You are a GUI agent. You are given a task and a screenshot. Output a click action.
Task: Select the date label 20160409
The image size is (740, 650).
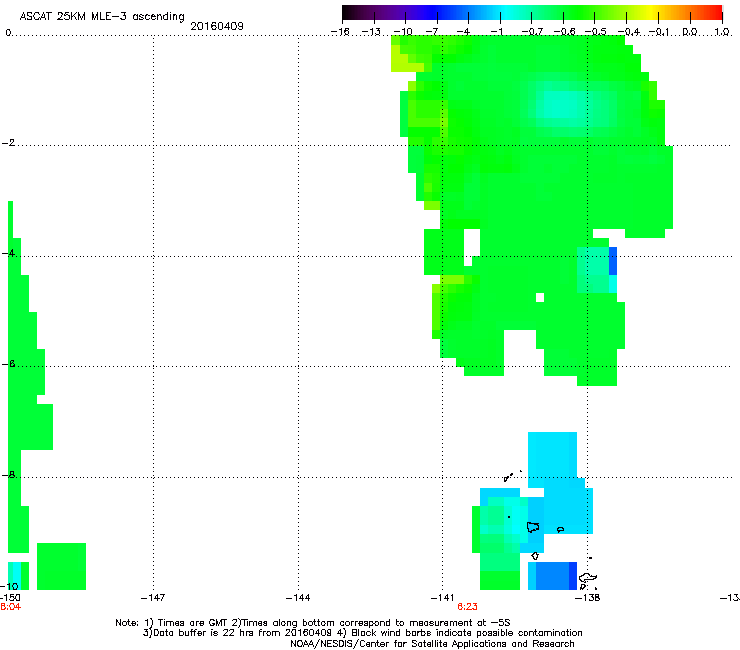pyautogui.click(x=217, y=26)
